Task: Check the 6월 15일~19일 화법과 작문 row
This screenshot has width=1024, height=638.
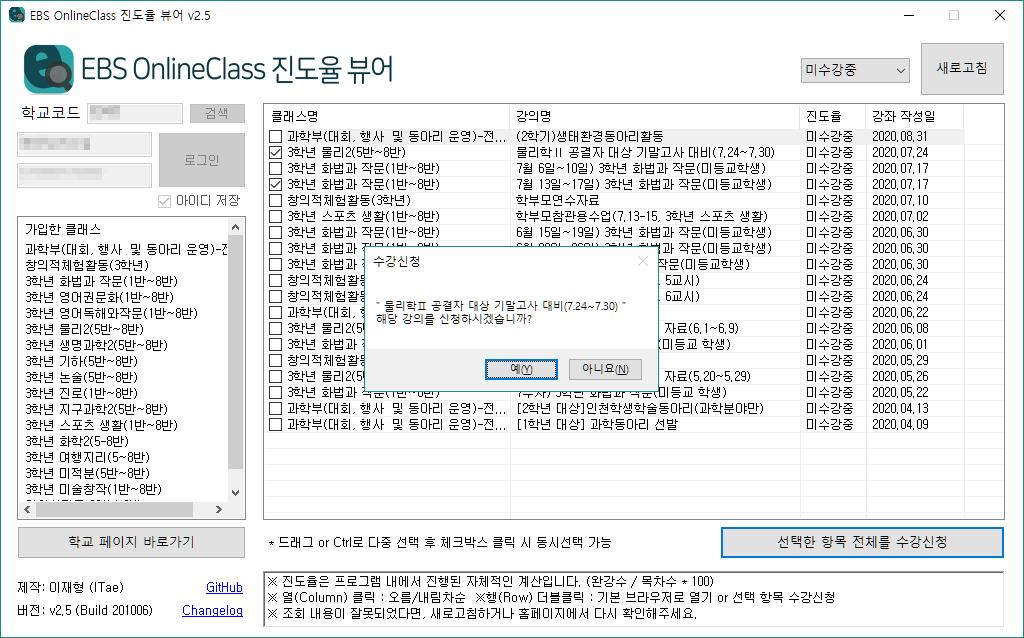Action: pyautogui.click(x=276, y=232)
